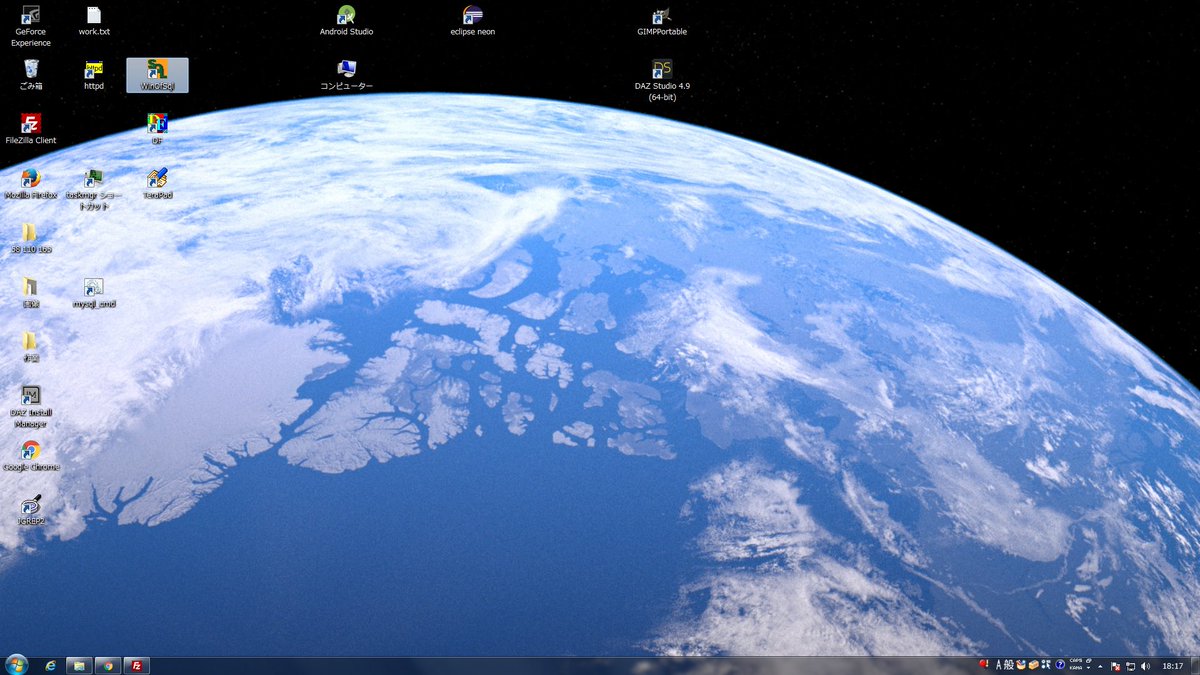Launch the FileZilla Client desktop shortcut

coord(31,129)
